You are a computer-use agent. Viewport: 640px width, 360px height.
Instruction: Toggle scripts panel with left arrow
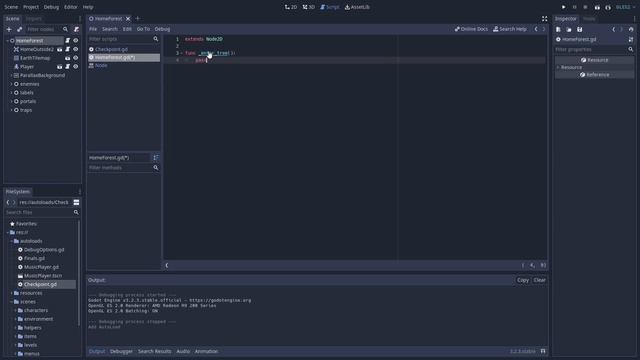(167, 265)
